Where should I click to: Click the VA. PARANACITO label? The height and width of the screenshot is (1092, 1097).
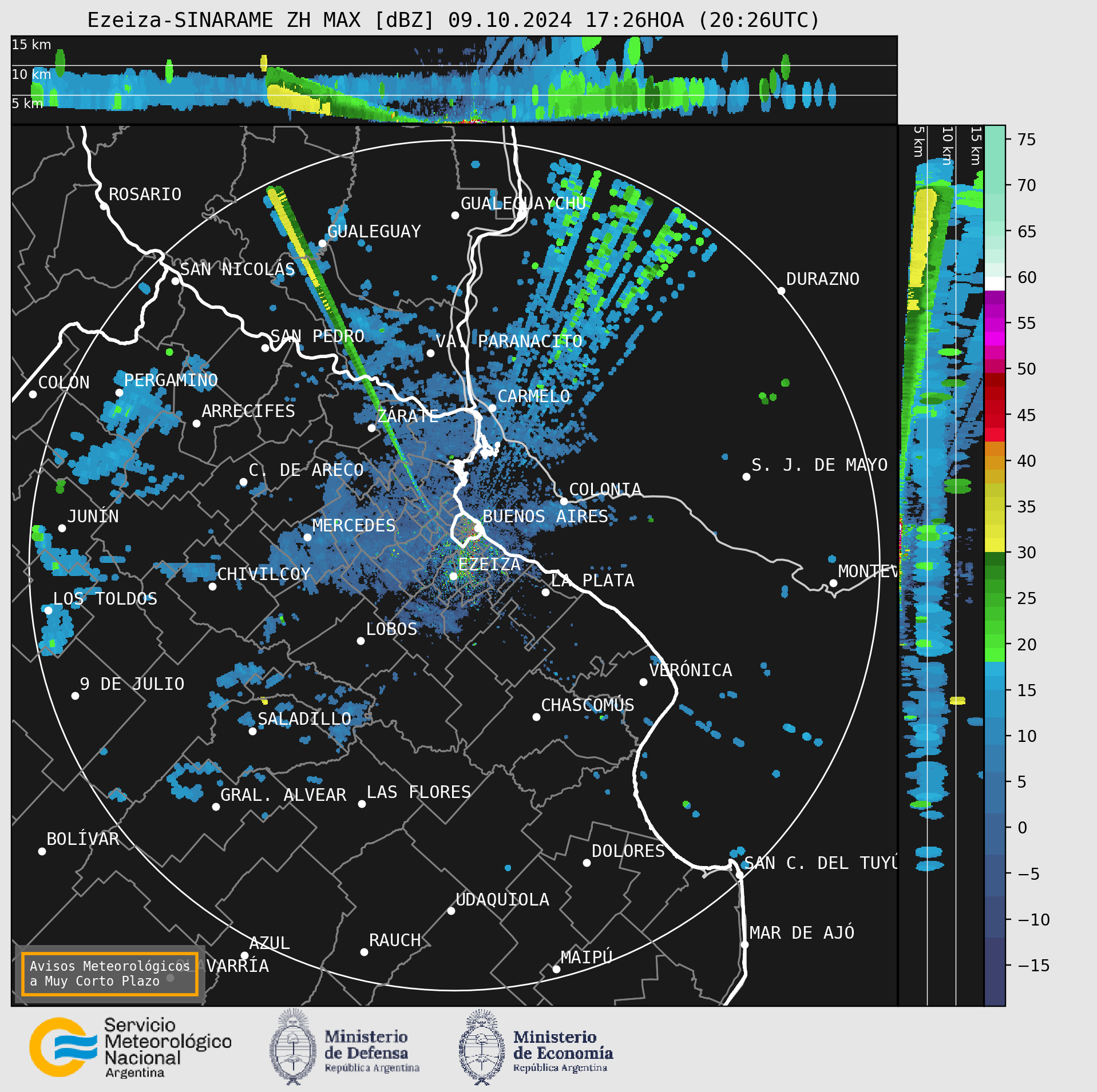(509, 342)
